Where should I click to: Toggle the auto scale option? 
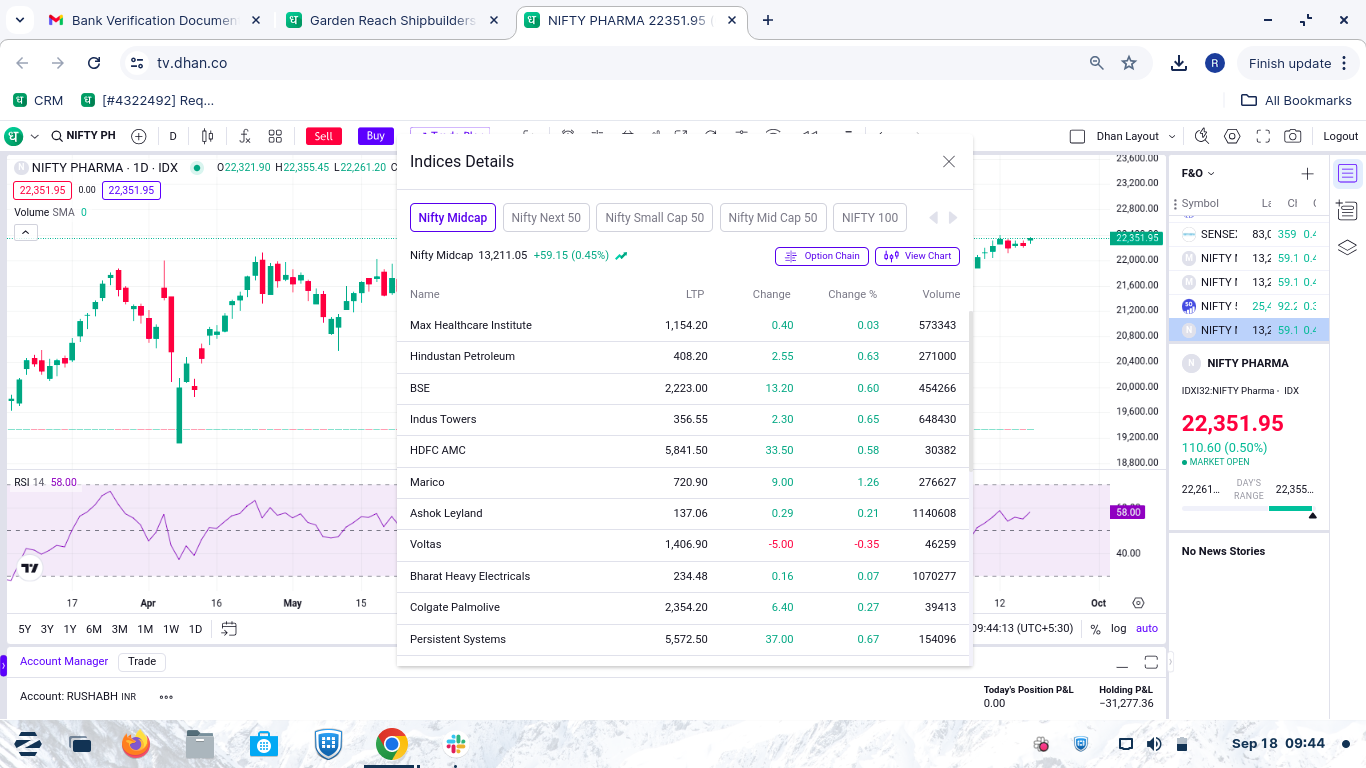pos(1147,629)
